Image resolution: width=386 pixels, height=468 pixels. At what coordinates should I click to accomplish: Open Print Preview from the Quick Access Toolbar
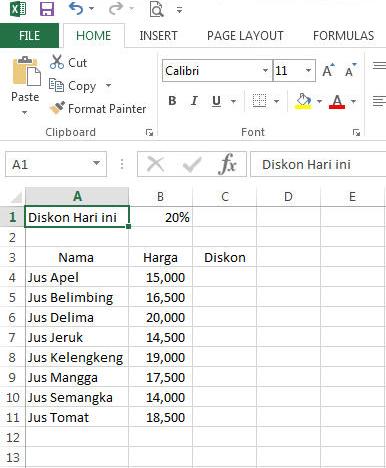pyautogui.click(x=156, y=9)
